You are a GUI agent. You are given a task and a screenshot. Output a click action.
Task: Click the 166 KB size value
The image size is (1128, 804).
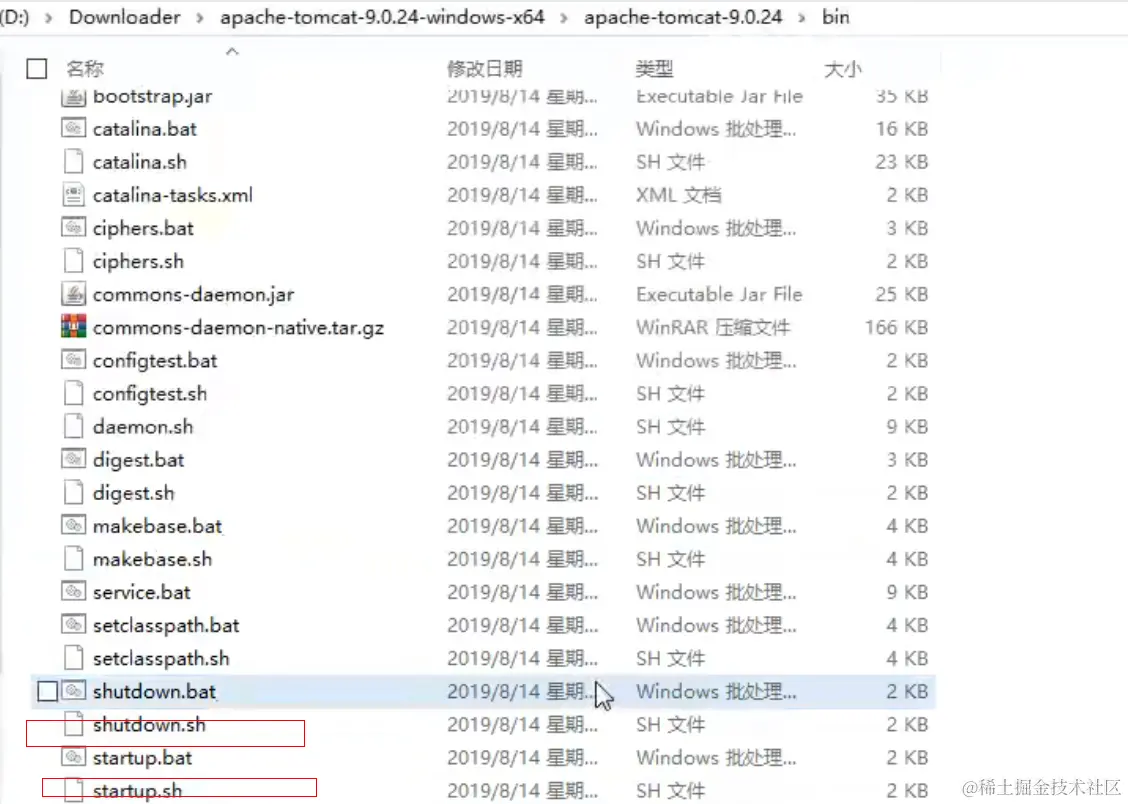[x=896, y=328]
